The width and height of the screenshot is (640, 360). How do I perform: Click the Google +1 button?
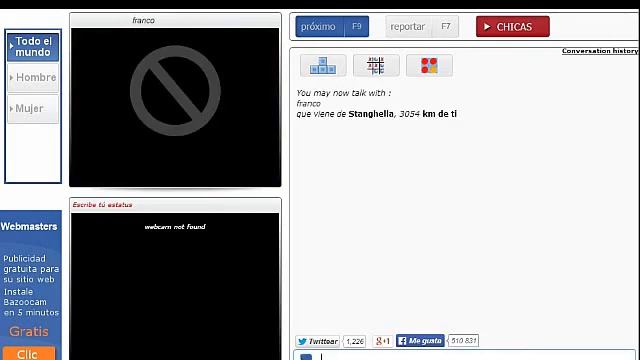(382, 341)
